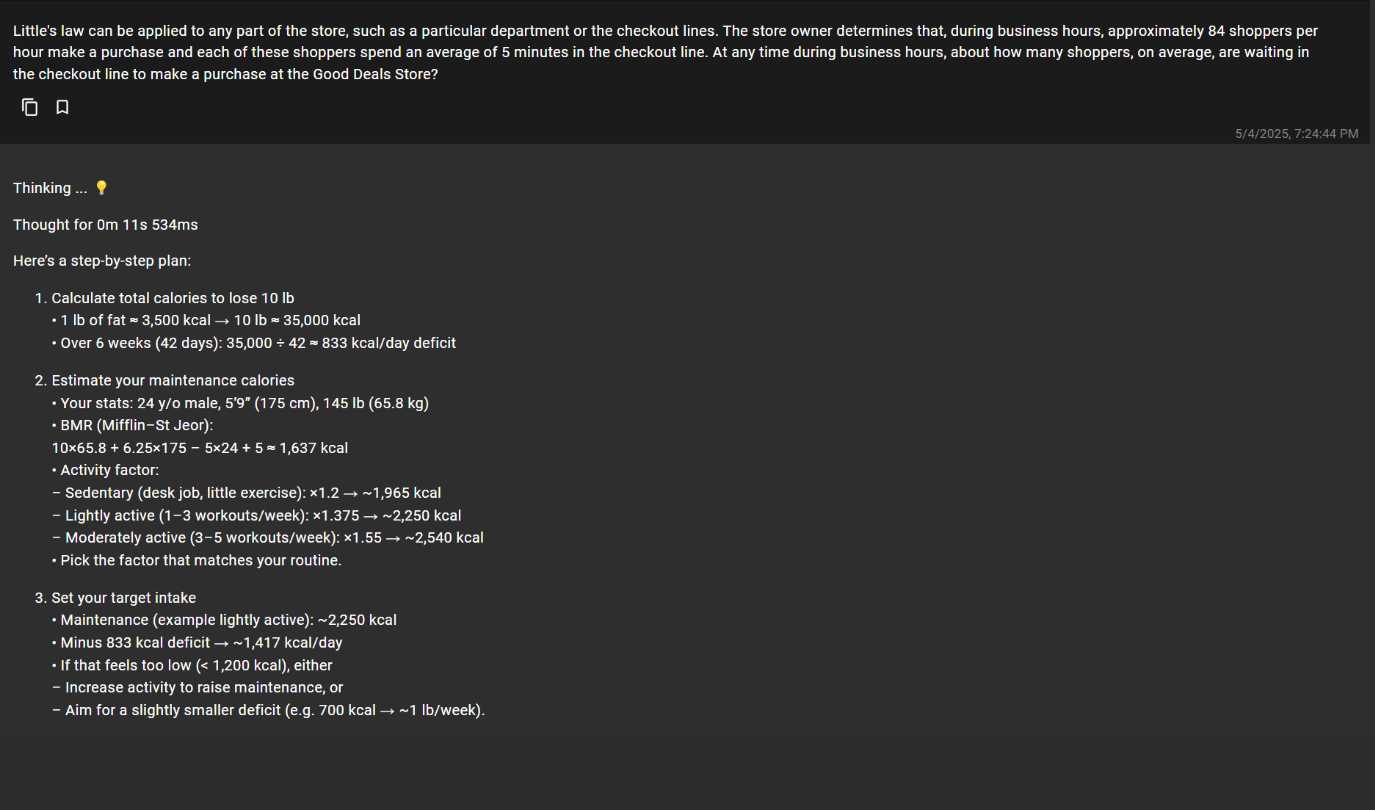The height and width of the screenshot is (810, 1375).
Task: Select step 2 'Estimate your maintenance calories'
Action: click(x=173, y=380)
